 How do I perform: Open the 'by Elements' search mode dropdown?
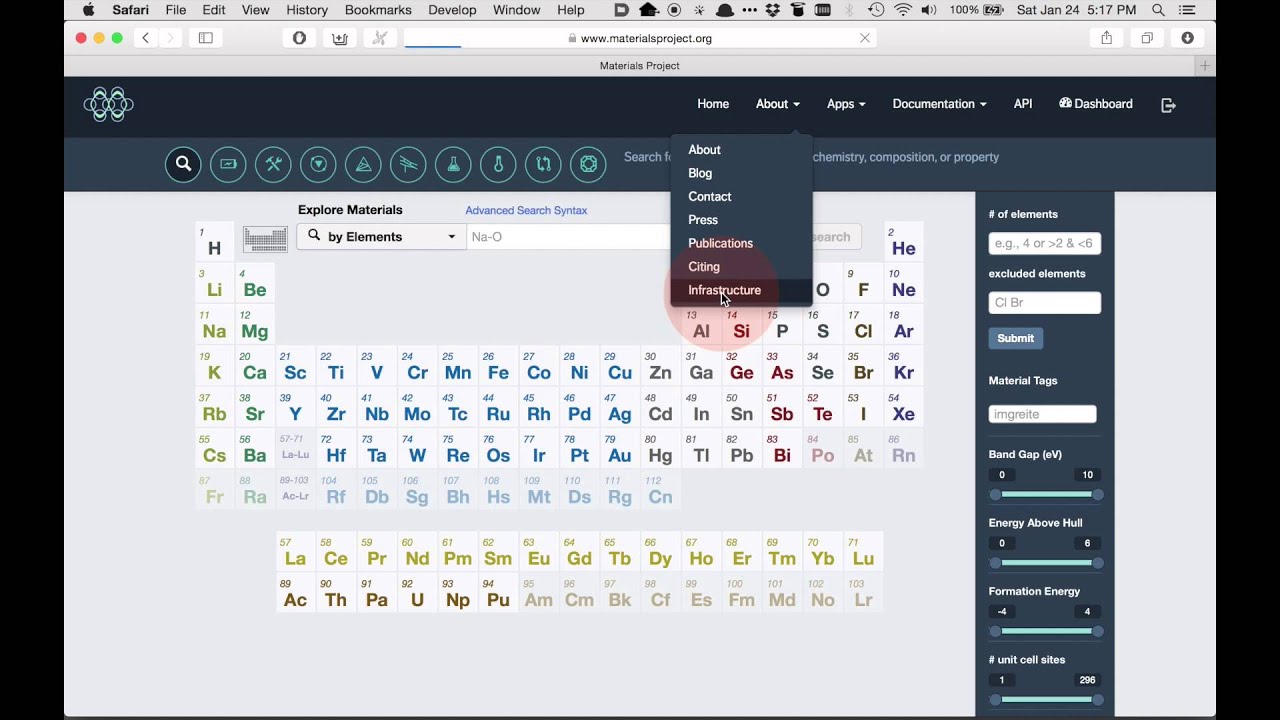coord(381,237)
